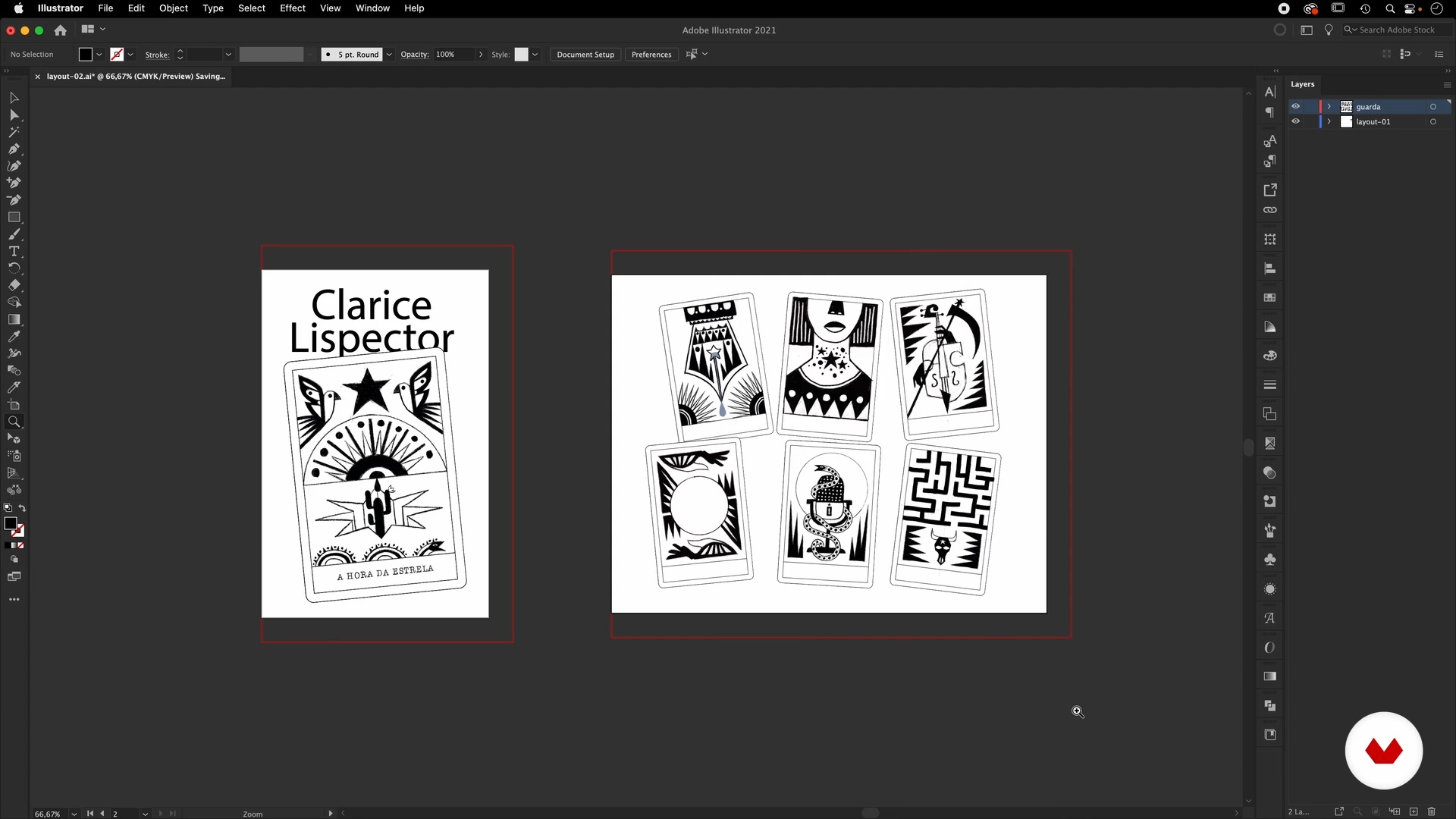The image size is (1456, 819).
Task: Open the Links panel icon
Action: [1270, 210]
